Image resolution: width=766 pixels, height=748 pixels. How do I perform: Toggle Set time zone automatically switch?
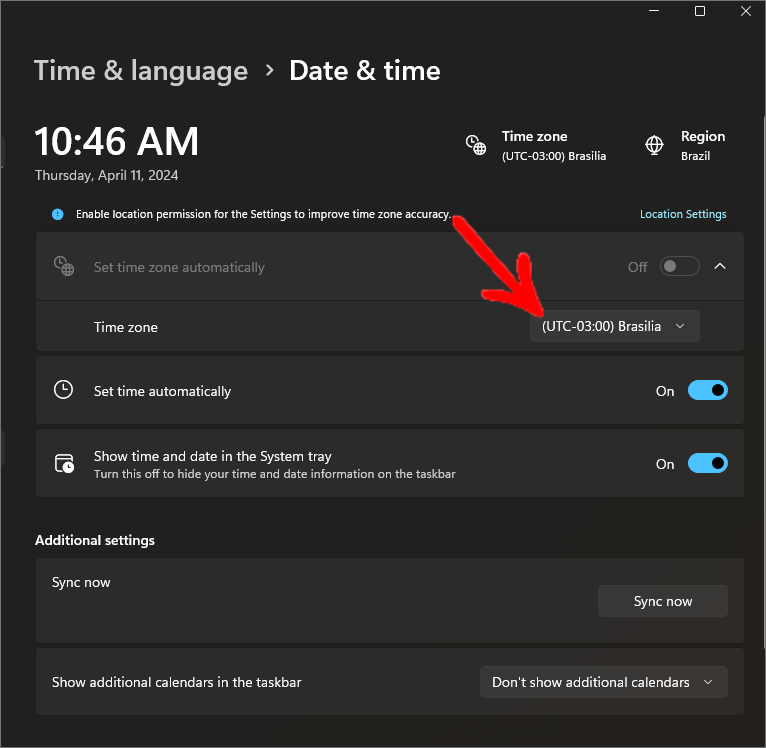pos(679,266)
